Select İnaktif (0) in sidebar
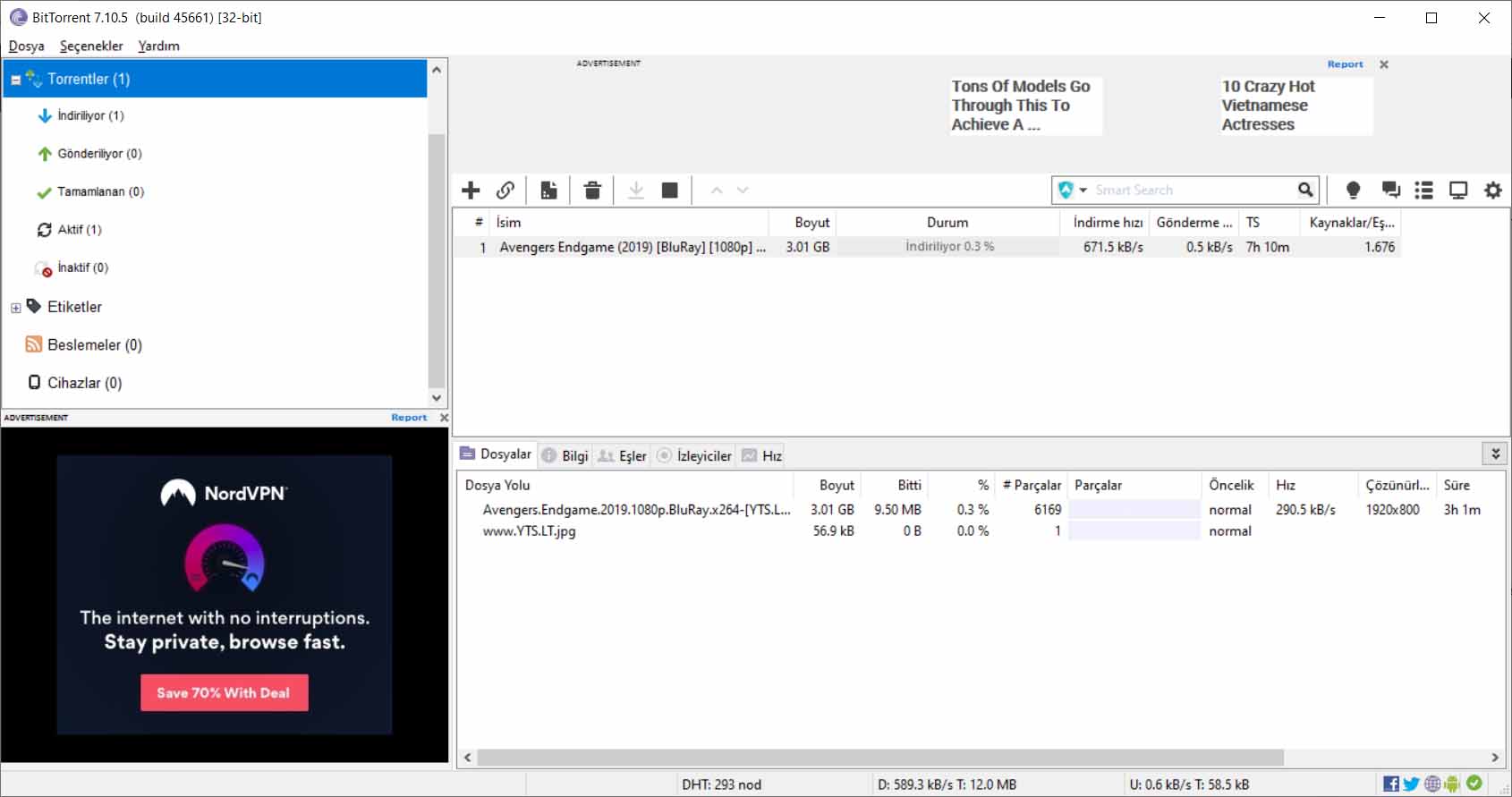The image size is (1512, 797). (x=82, y=267)
